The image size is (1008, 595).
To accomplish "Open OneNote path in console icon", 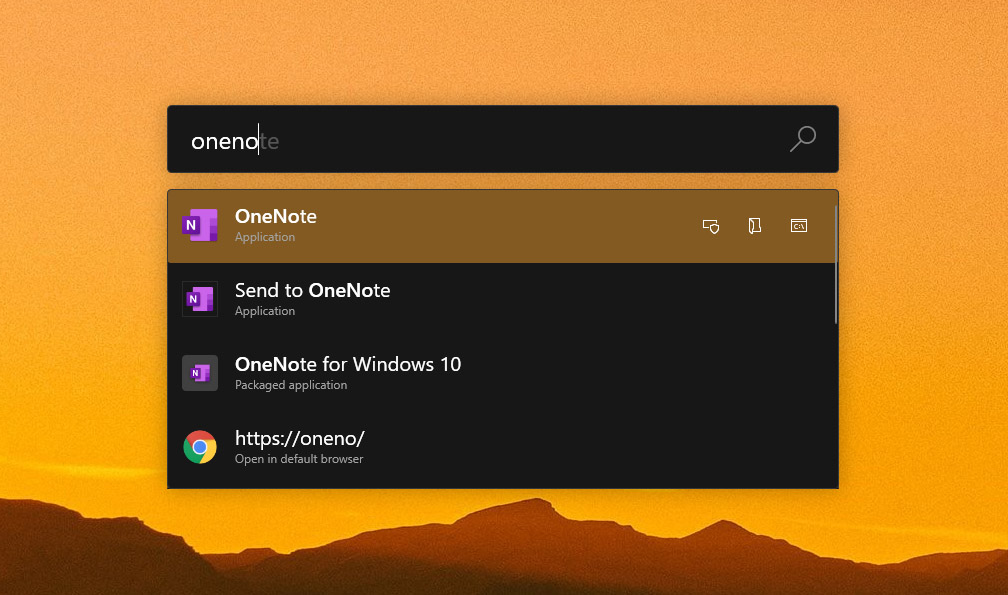I will pyautogui.click(x=798, y=226).
